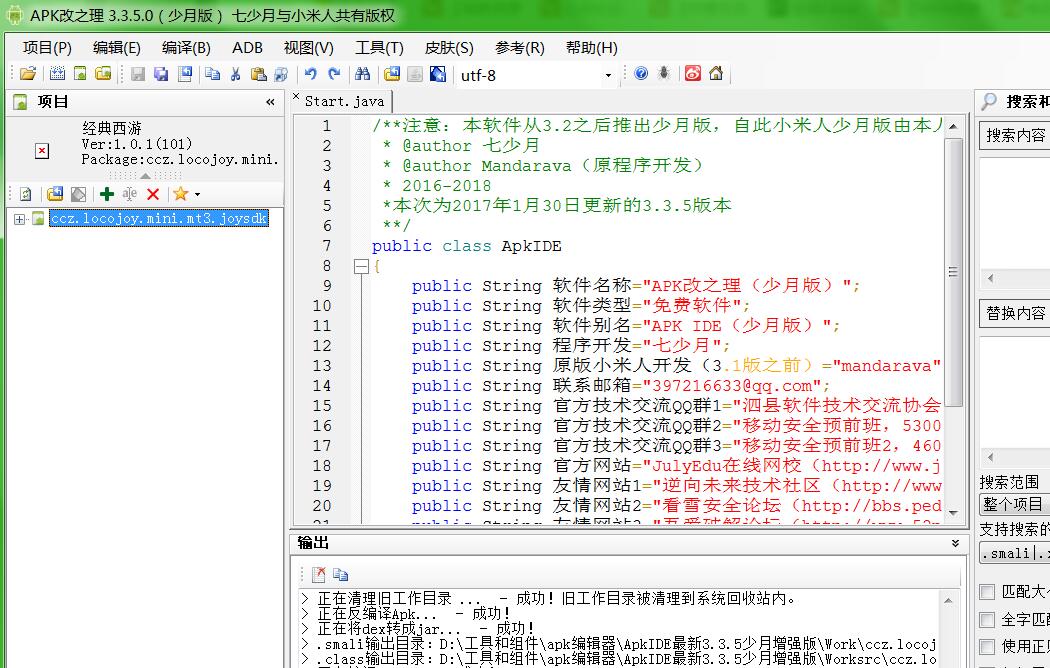Open the utf-8 encoding dropdown
Viewport: 1050px width, 668px height.
tap(607, 75)
